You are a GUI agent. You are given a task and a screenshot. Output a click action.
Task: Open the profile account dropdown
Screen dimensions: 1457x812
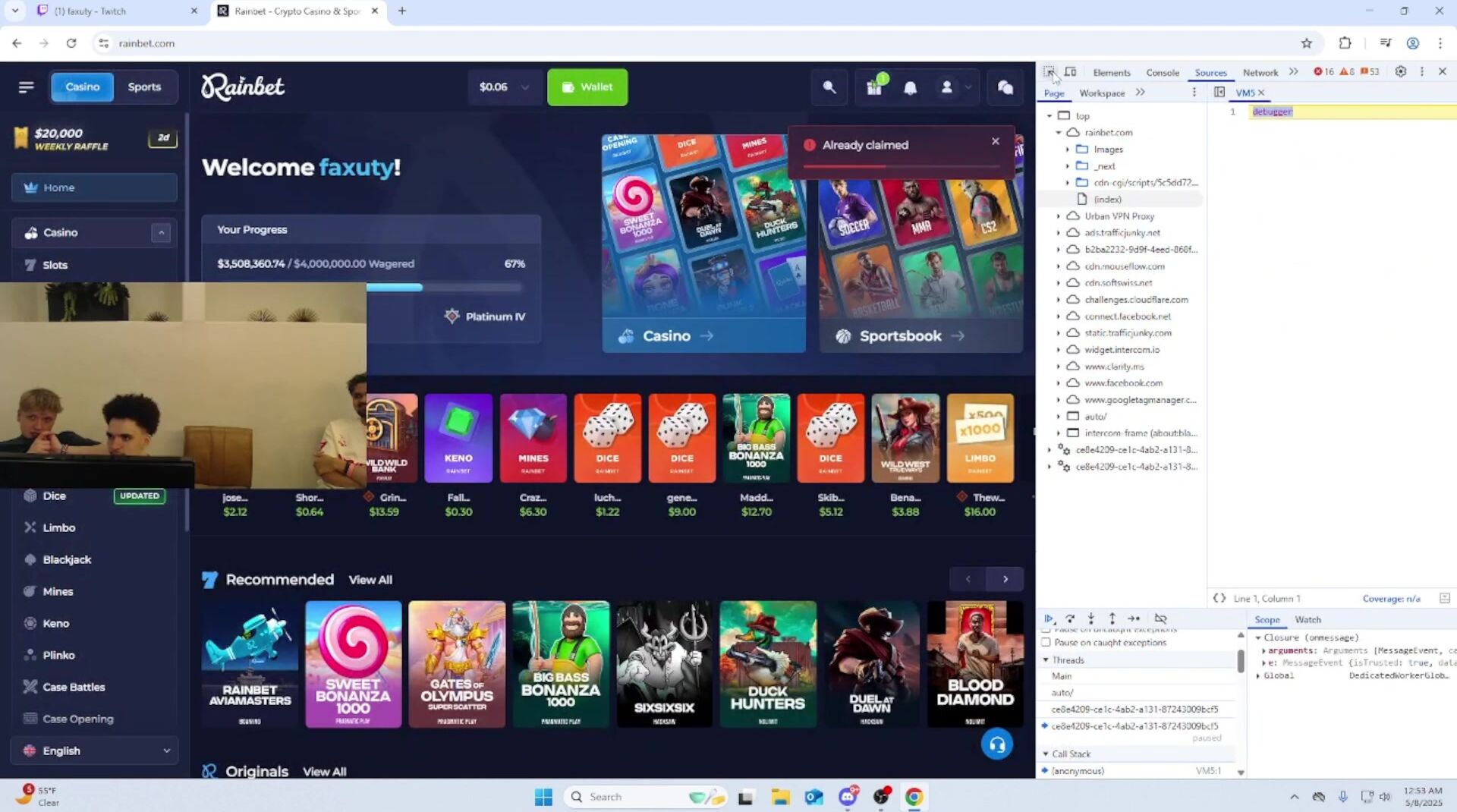tap(955, 87)
